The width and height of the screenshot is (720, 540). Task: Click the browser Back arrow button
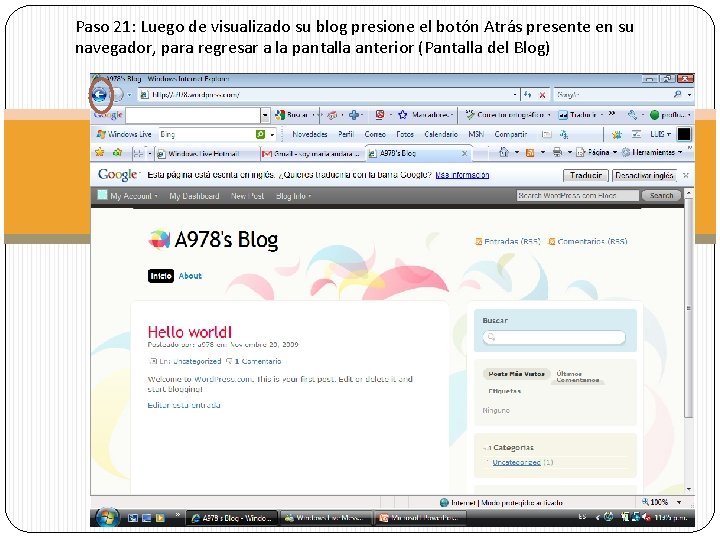(99, 95)
